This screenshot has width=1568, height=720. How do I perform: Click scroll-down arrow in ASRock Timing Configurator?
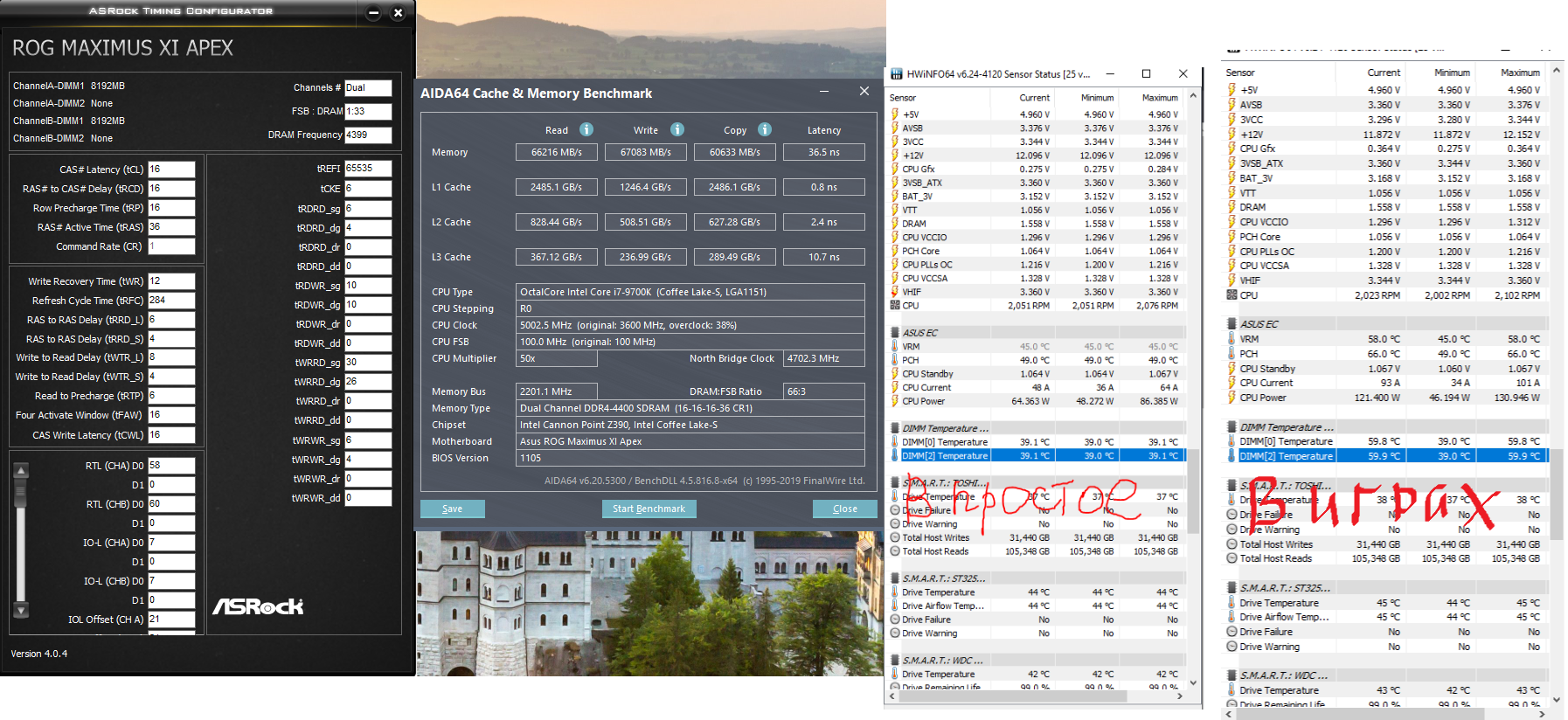coord(22,610)
